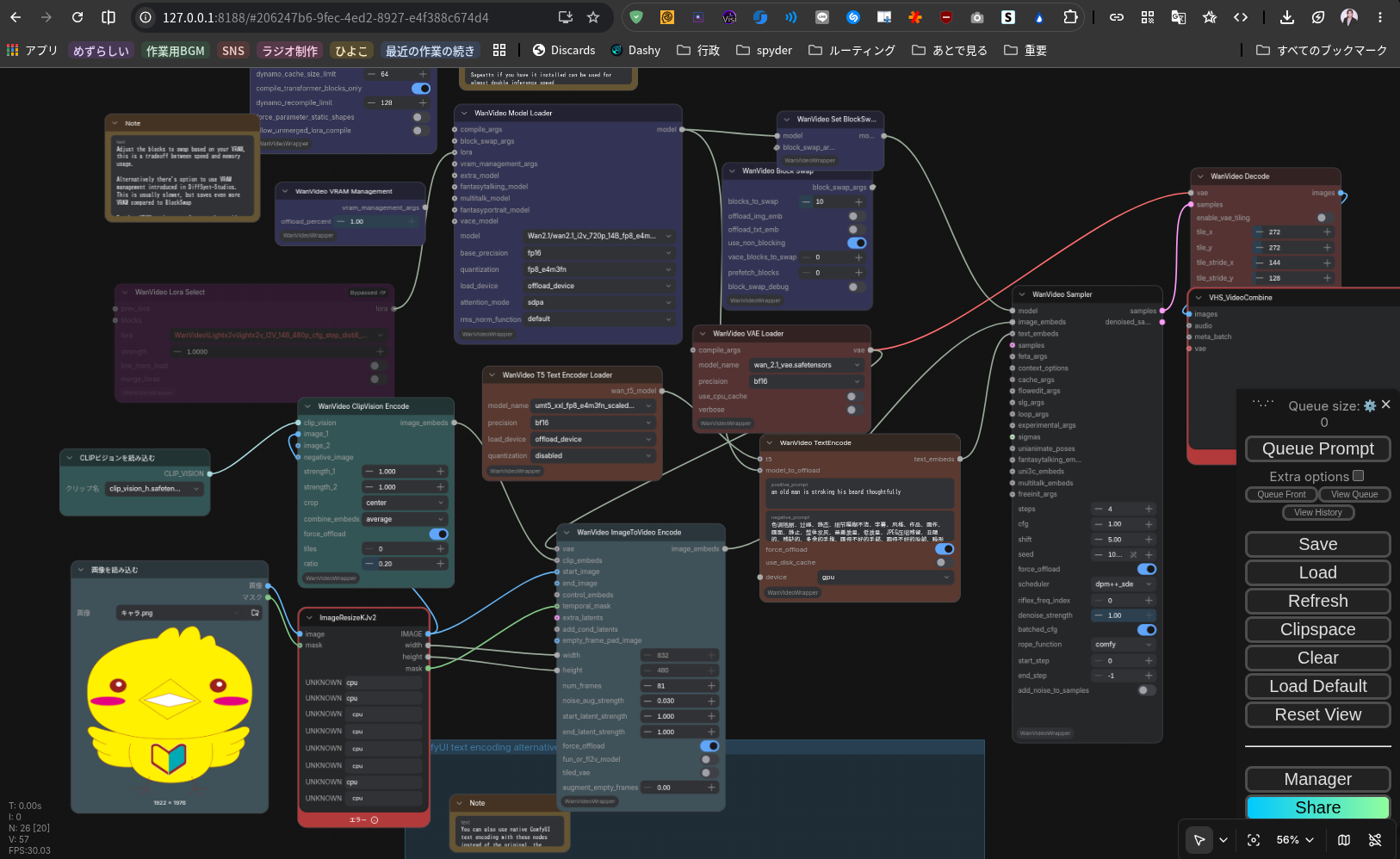
Task: Open the camera screenshot extension
Action: click(x=977, y=17)
